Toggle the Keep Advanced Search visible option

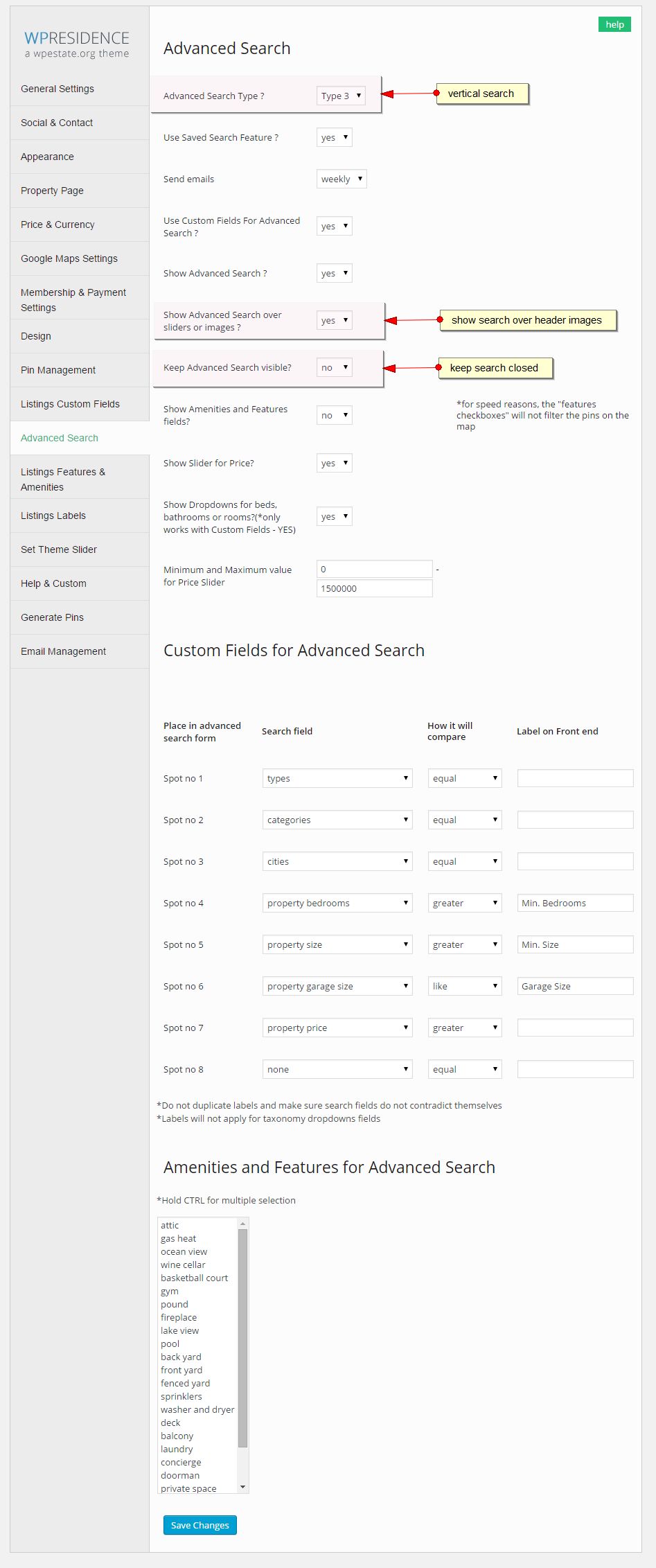coord(334,367)
